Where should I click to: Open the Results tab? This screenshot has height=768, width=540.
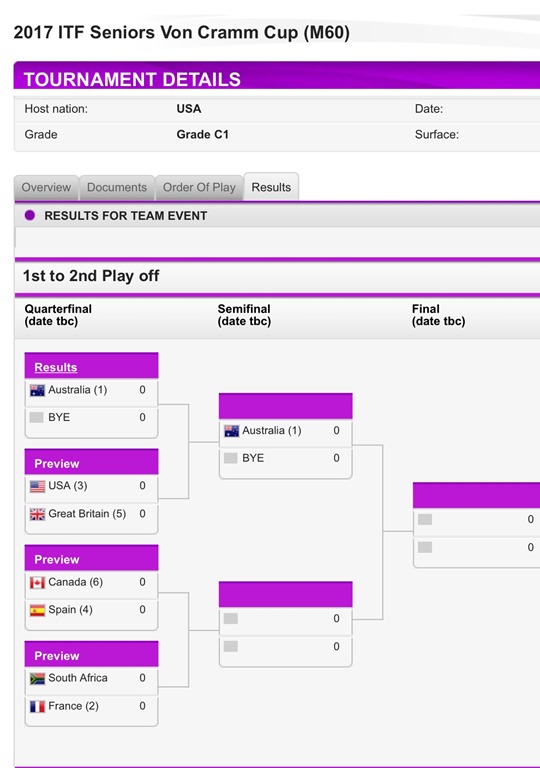click(271, 187)
